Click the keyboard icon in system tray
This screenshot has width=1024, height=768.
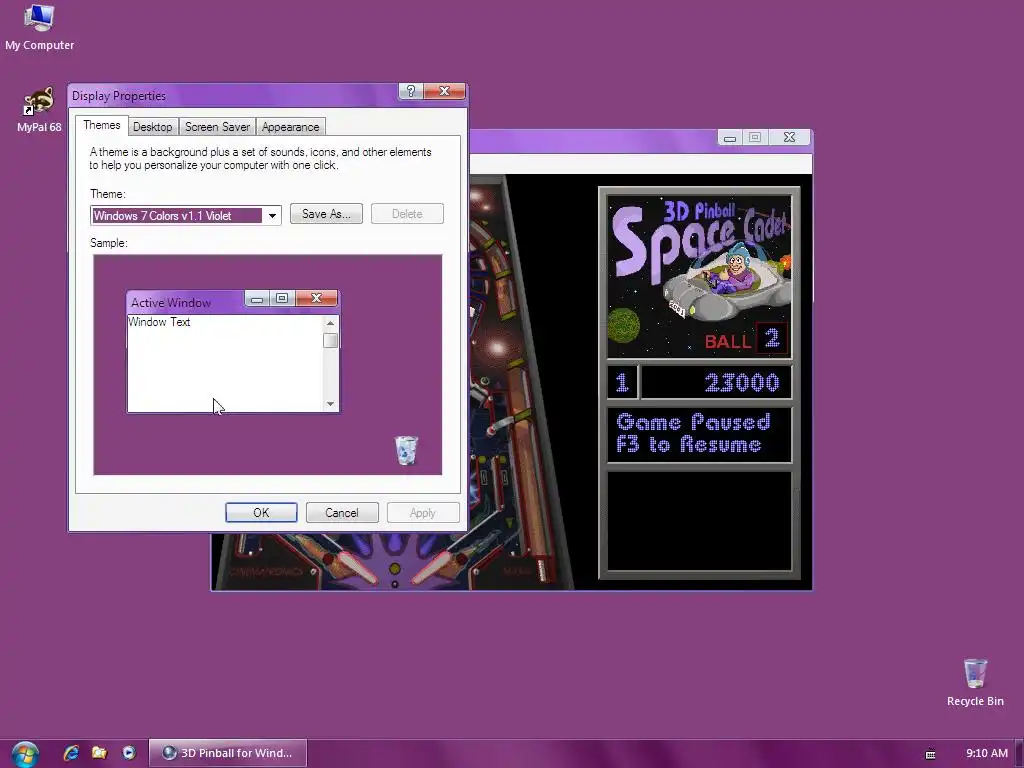coord(931,754)
